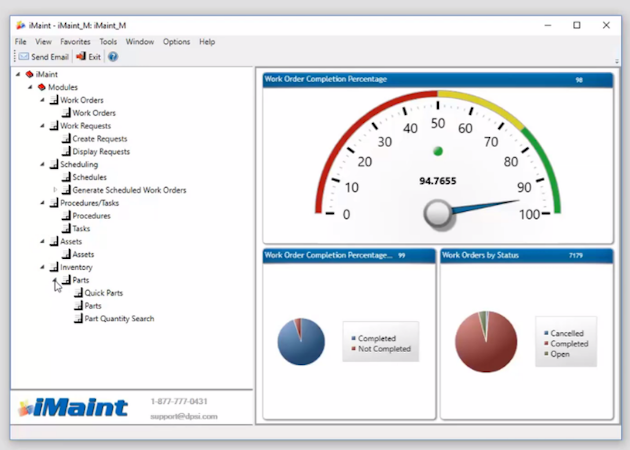
Task: Select Display Requests in the tree
Action: click(x=101, y=151)
